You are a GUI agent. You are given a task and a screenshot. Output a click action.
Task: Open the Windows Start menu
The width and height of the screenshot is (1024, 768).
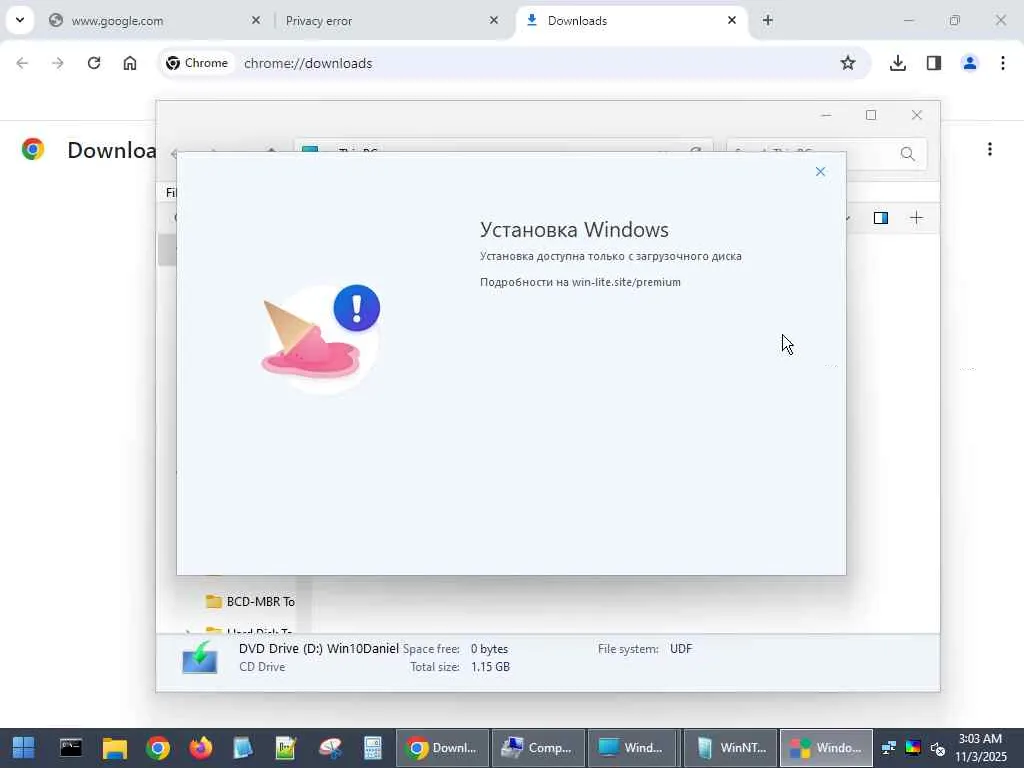(x=24, y=748)
